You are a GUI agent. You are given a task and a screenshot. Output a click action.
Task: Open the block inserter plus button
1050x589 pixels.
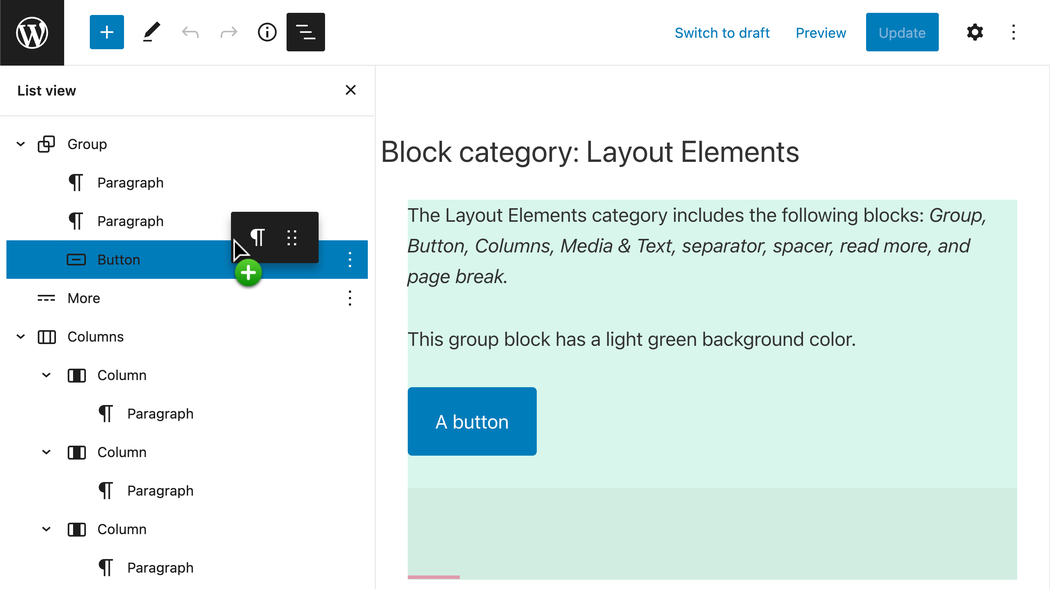(106, 32)
